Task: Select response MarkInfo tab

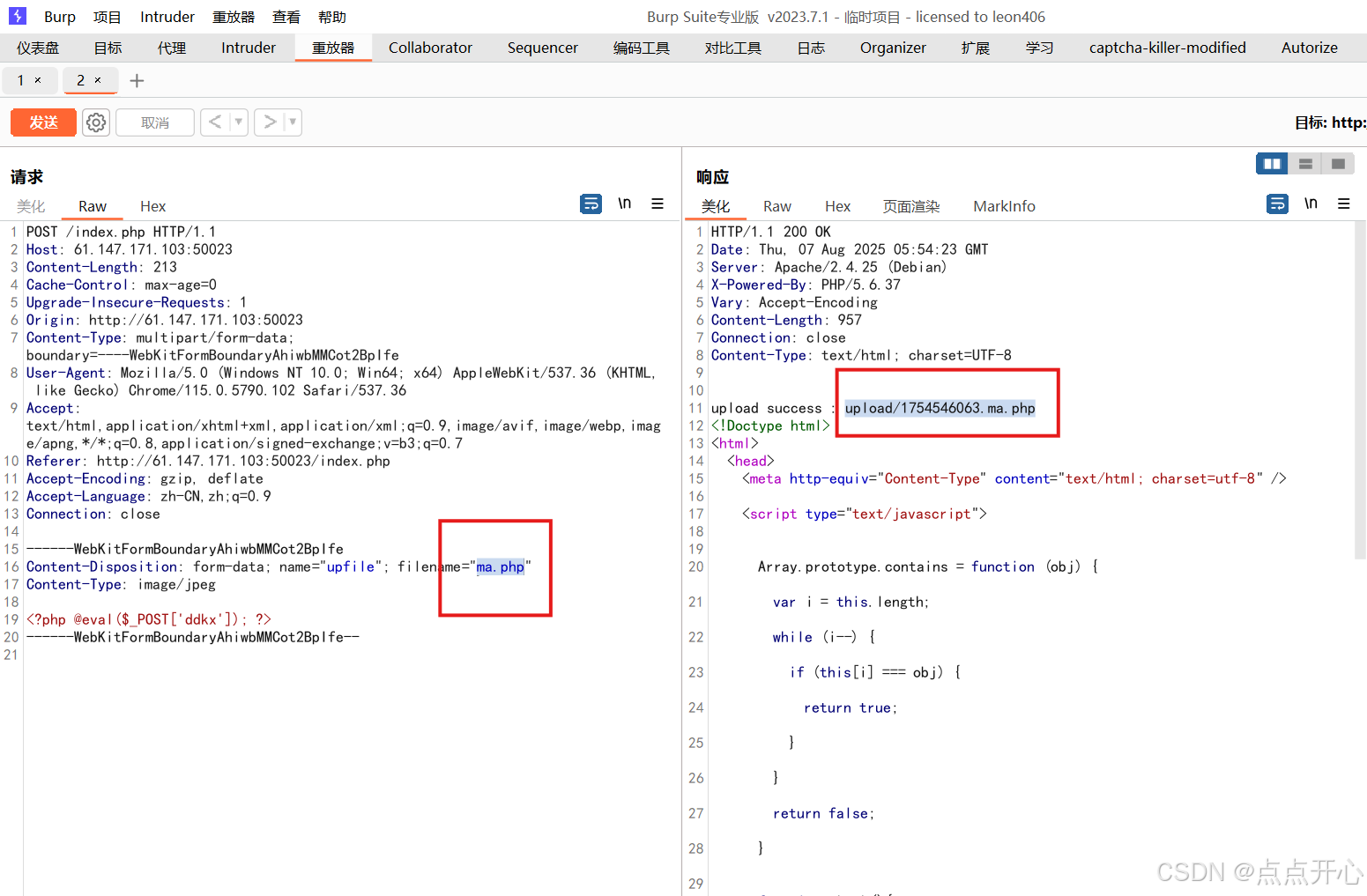Action: click(1004, 206)
